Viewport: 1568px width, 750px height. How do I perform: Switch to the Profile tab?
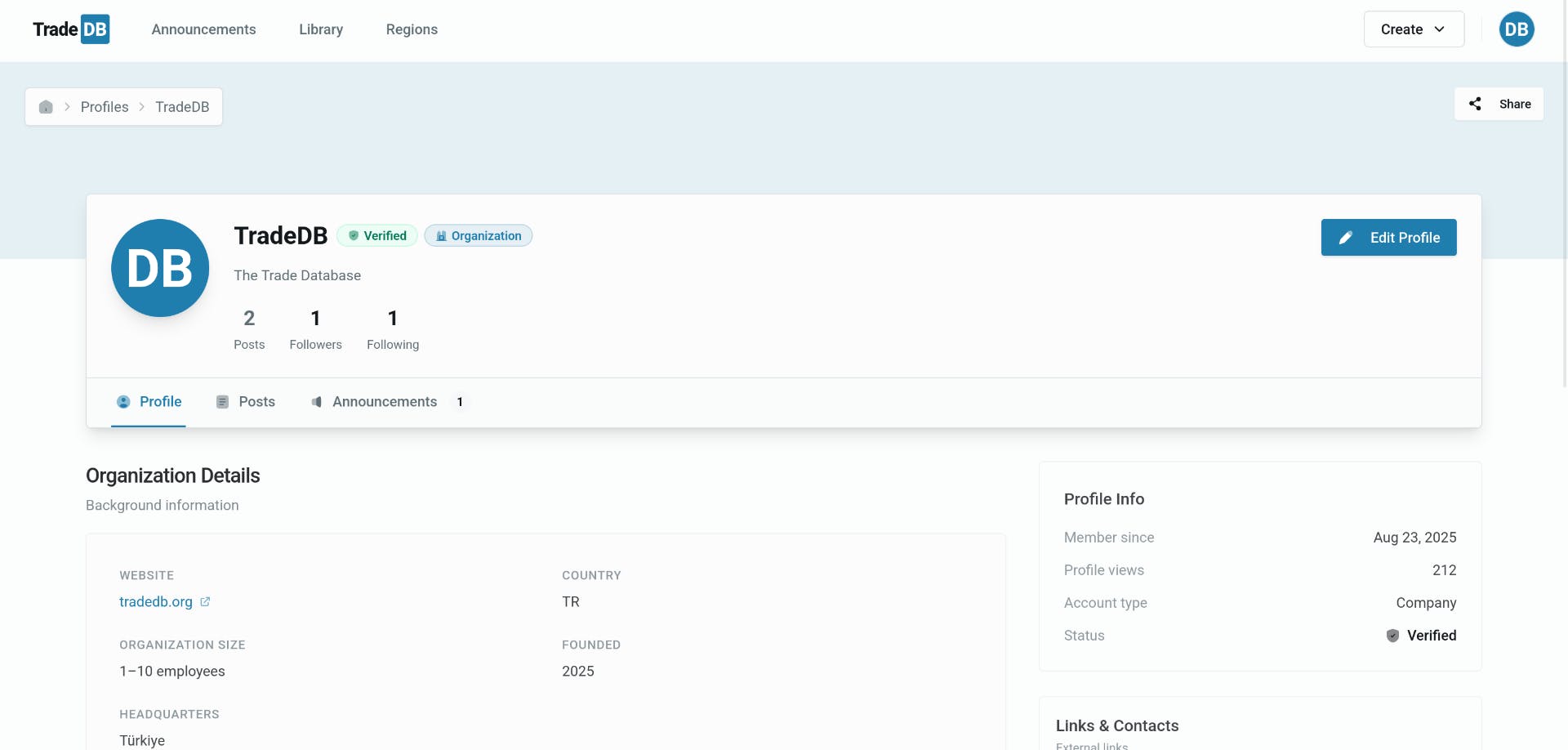point(149,402)
